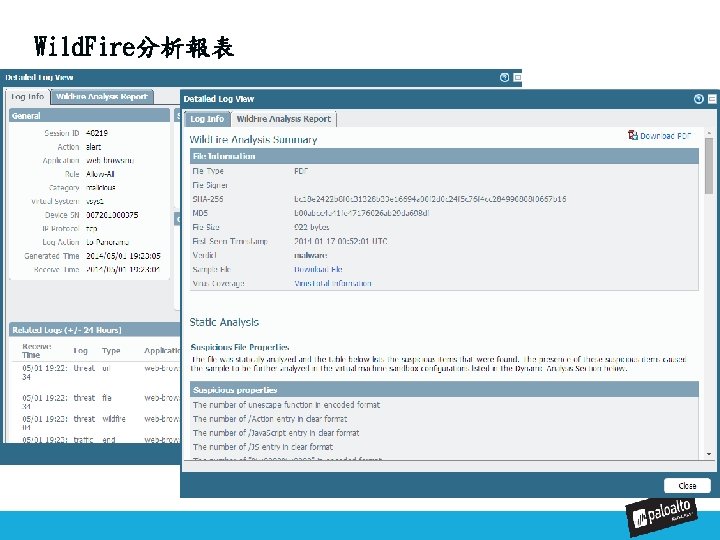Click the Static Analysis heading
720x540 pixels.
pos(224,322)
